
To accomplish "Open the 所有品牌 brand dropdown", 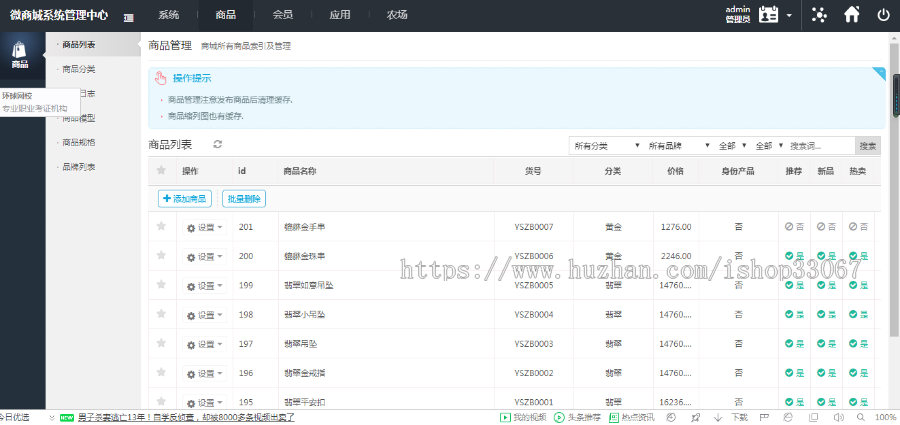I will tap(678, 146).
